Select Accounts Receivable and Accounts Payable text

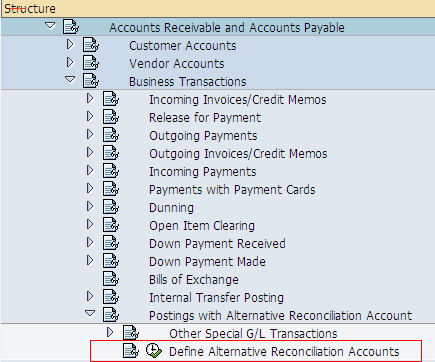(227, 27)
